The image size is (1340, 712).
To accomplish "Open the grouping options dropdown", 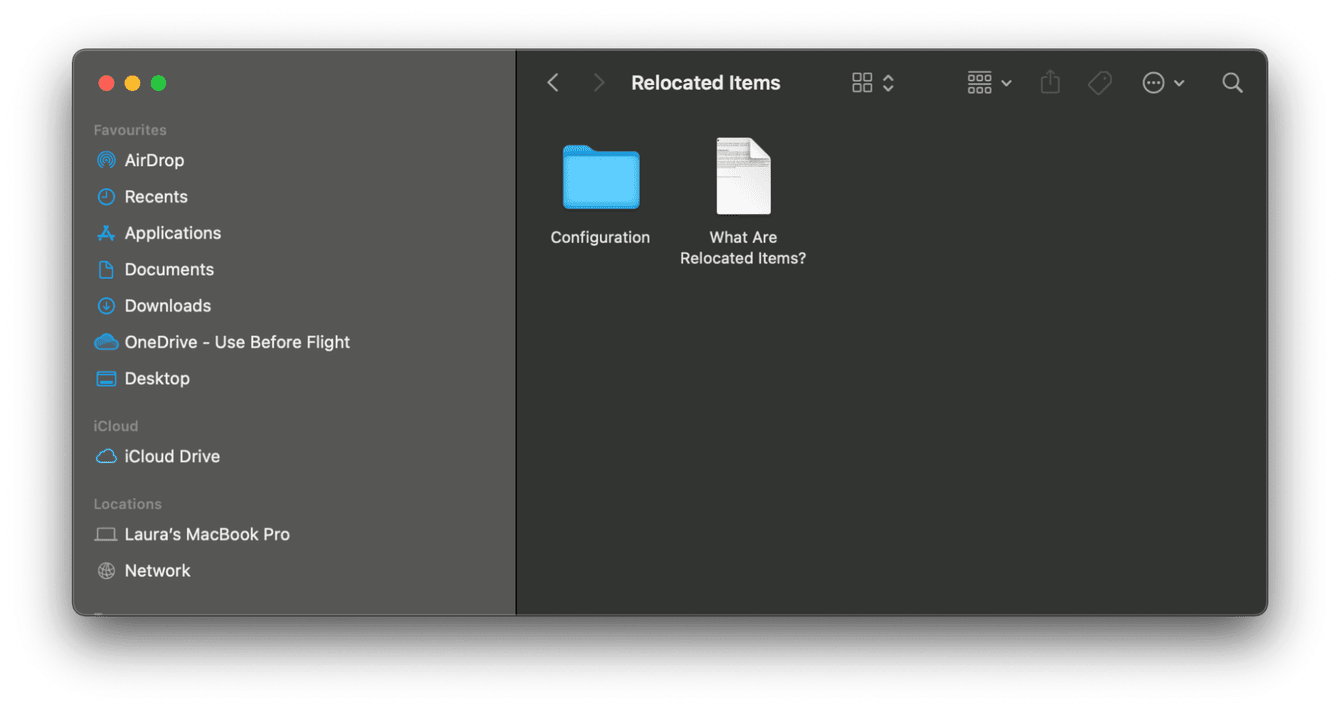I will [x=989, y=82].
